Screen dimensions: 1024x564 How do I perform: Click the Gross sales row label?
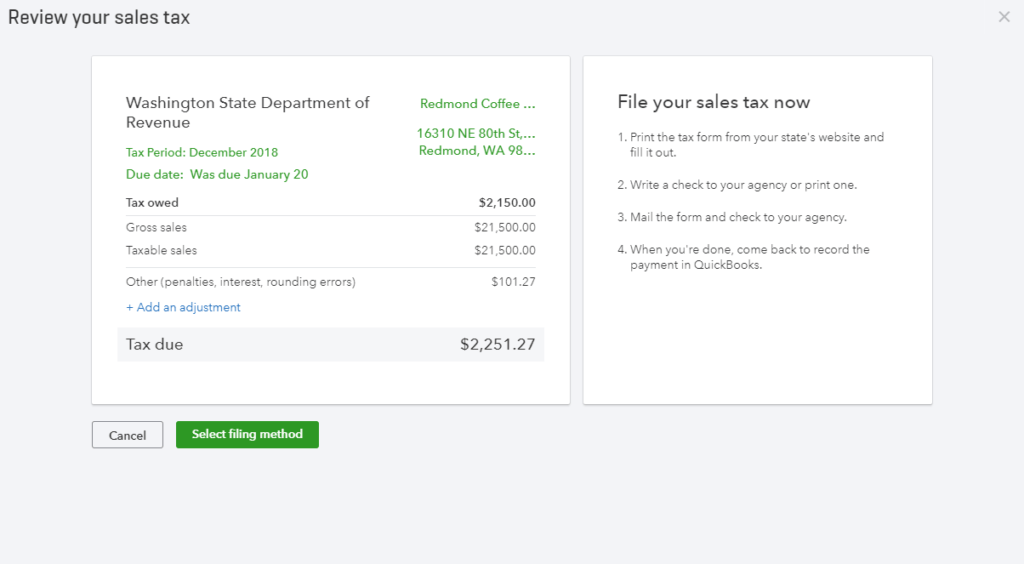click(156, 227)
